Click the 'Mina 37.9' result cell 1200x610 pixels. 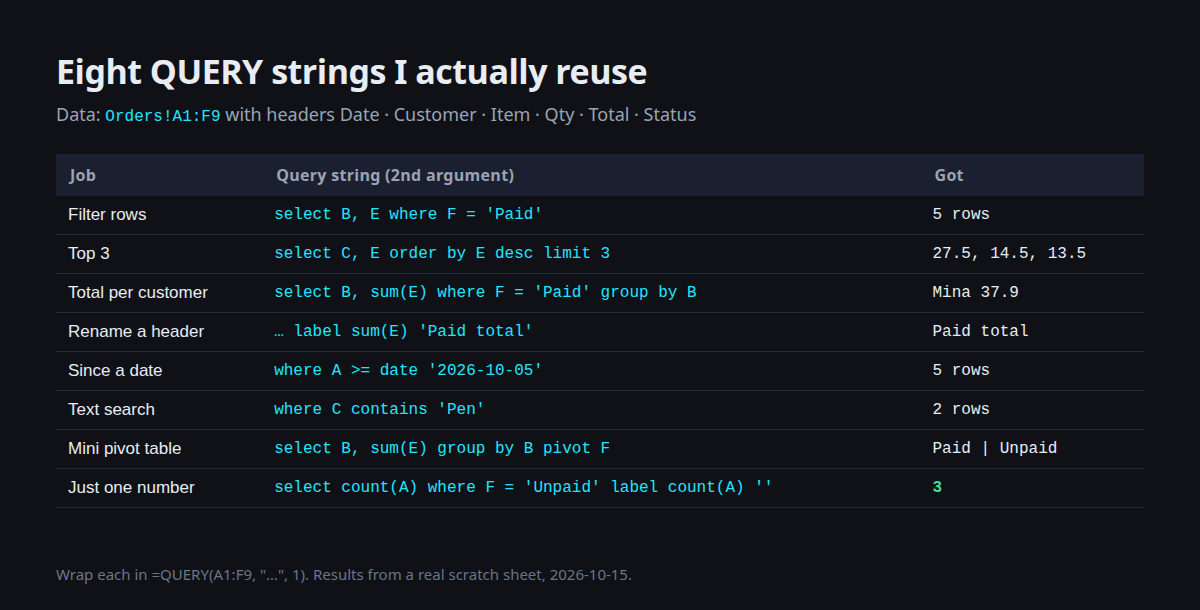pyautogui.click(x=975, y=292)
